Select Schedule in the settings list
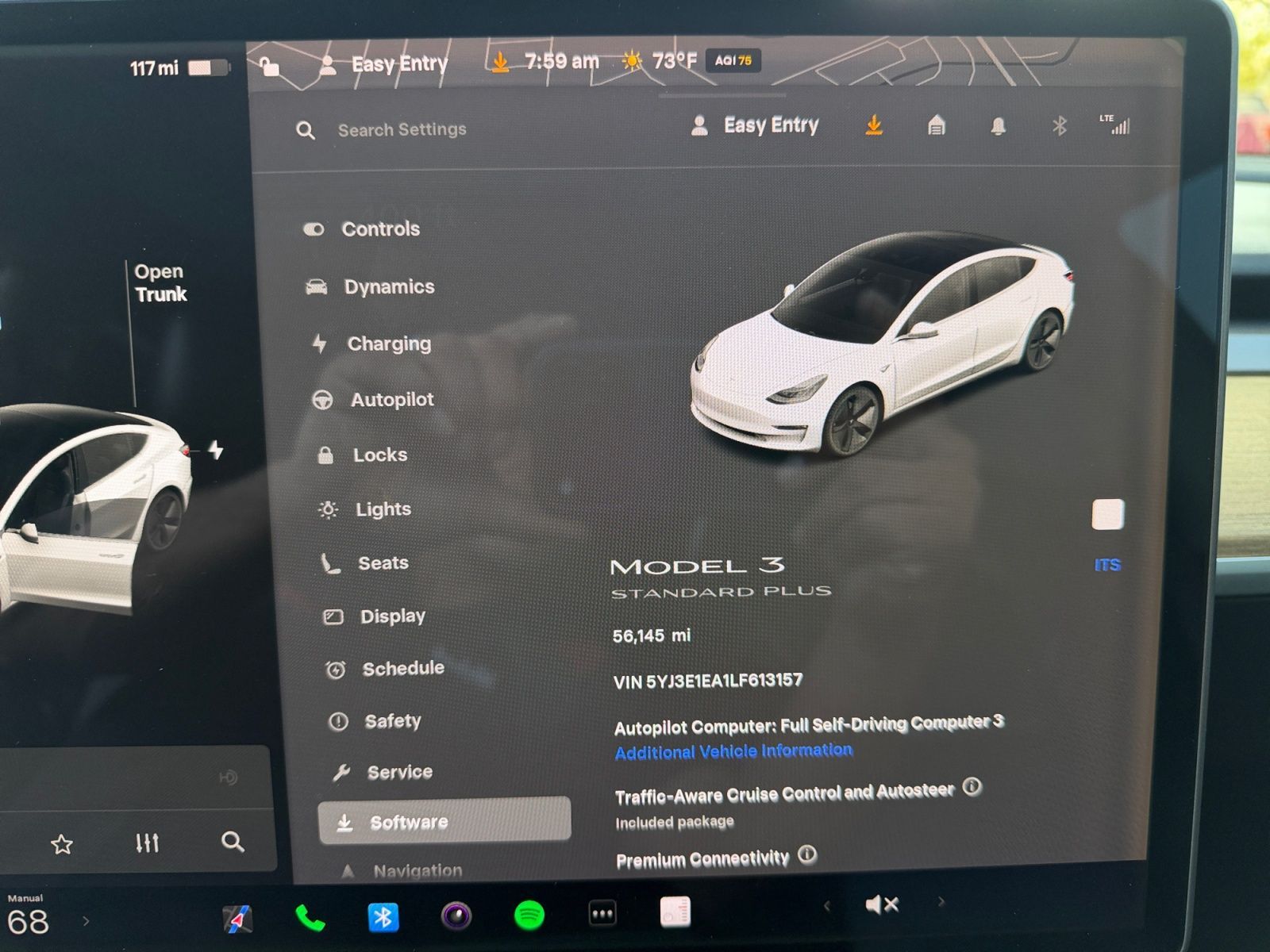Viewport: 1270px width, 952px height. coord(386,669)
